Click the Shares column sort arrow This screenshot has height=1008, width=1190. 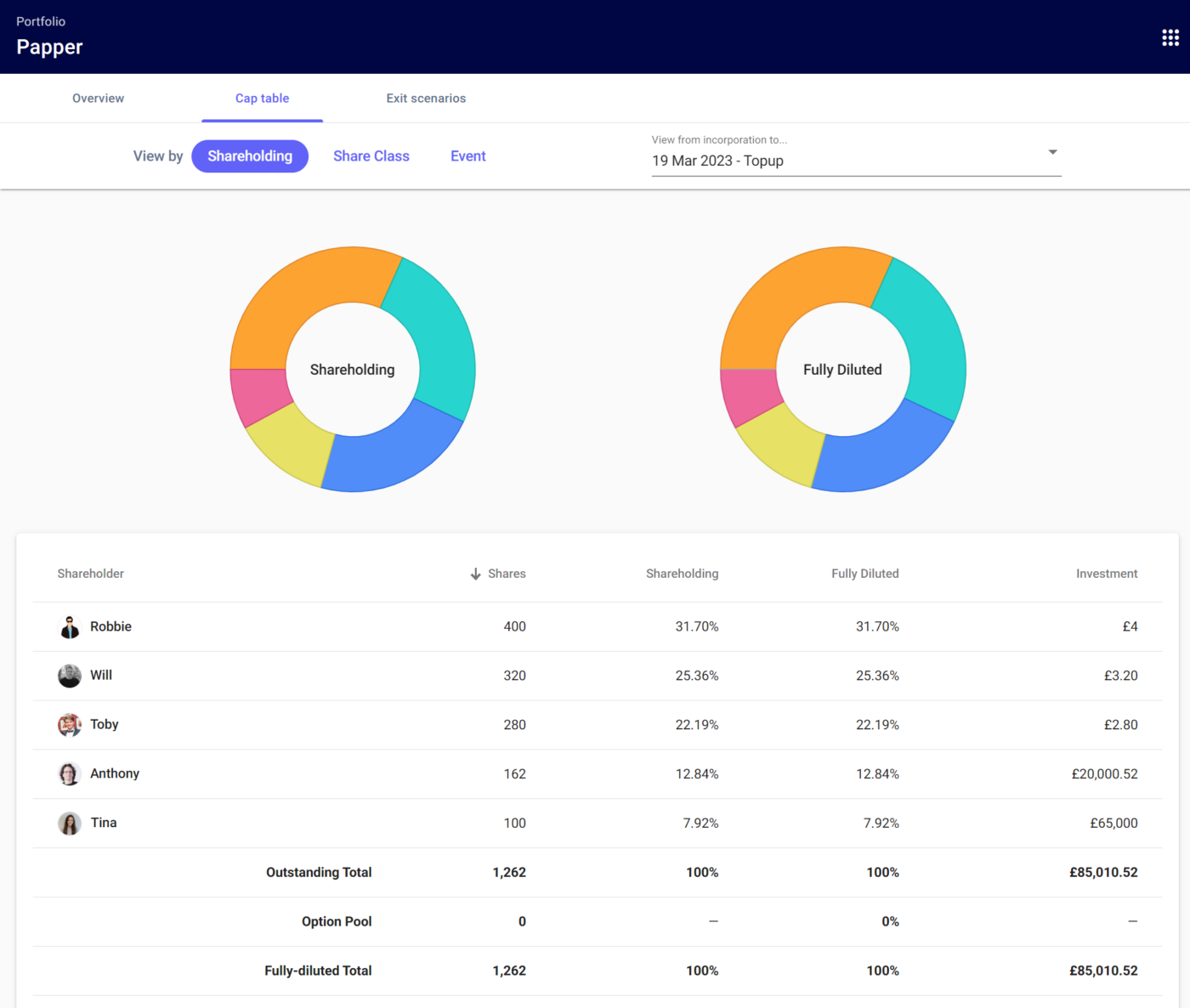476,574
